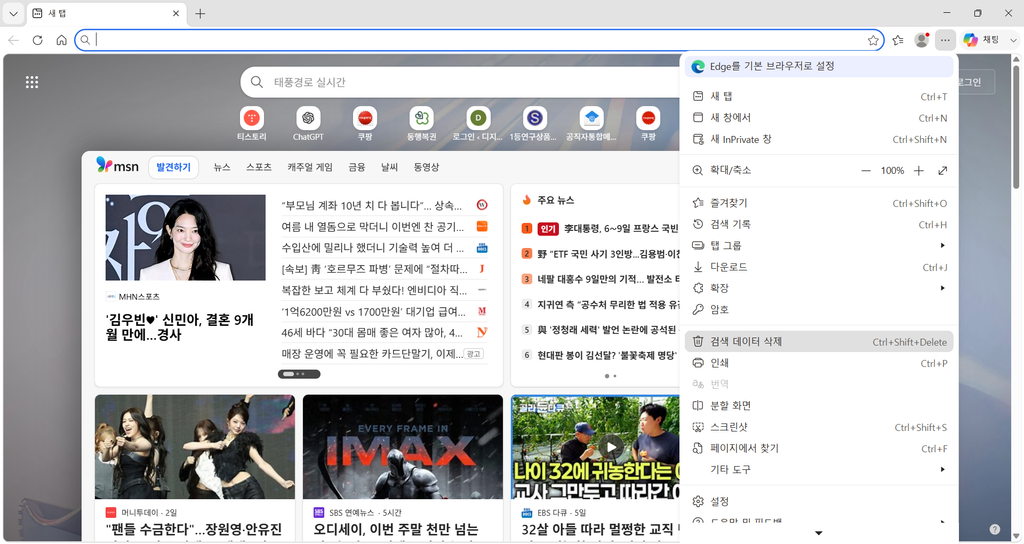Select 페이지에서 찾기 menu entry
This screenshot has height=544, width=1024.
tap(819, 449)
